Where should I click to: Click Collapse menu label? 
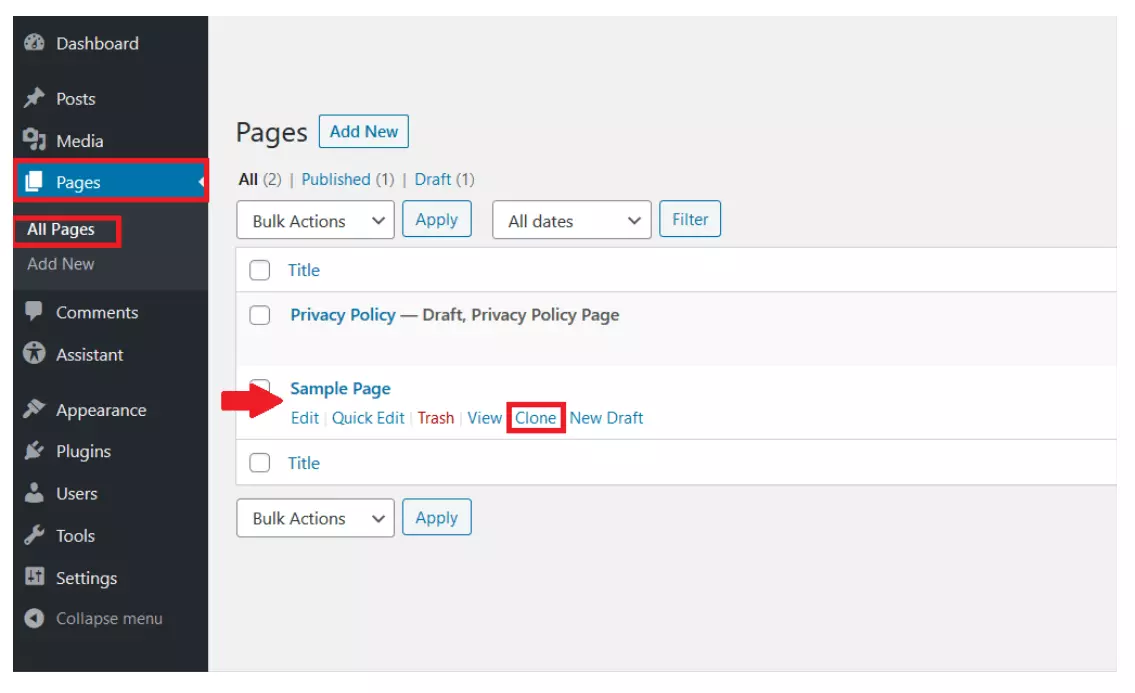[x=109, y=618]
